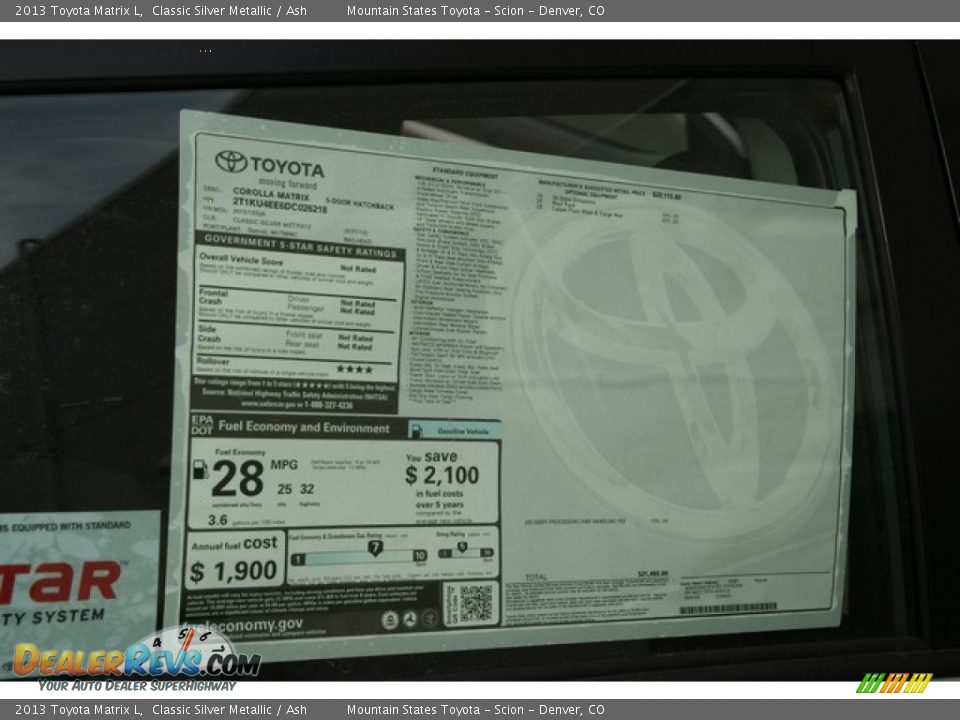960x720 pixels.
Task: Click the large "28" combined MPG number
Action: click(x=238, y=478)
